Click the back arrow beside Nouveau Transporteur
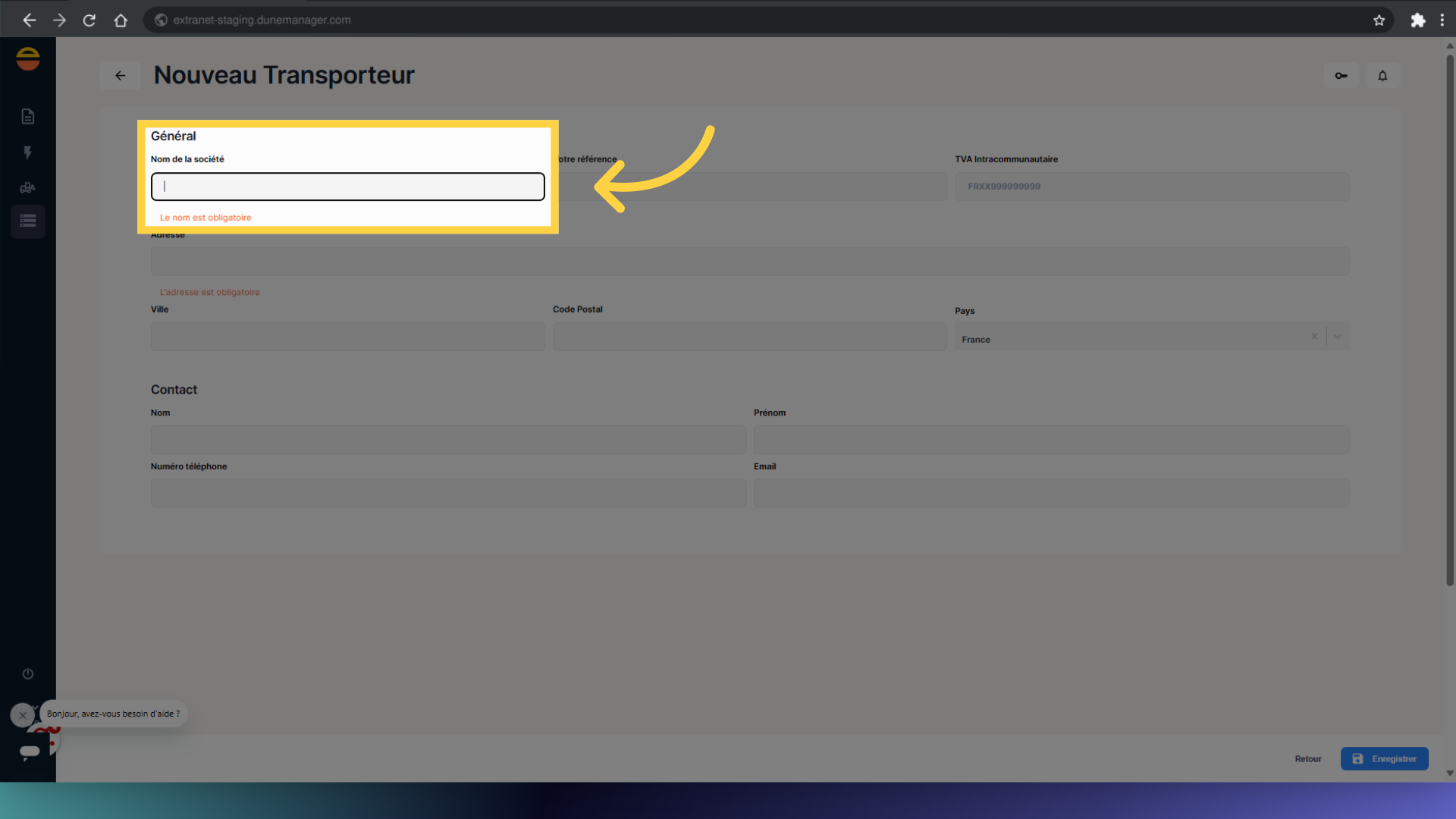 pyautogui.click(x=120, y=76)
